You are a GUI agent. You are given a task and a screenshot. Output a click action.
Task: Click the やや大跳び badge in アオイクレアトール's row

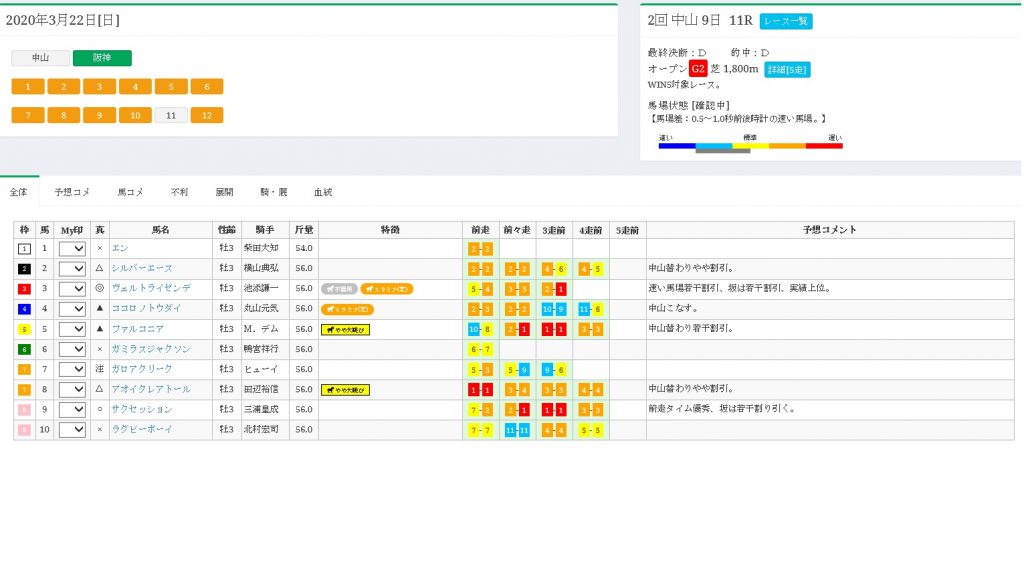[x=345, y=390]
